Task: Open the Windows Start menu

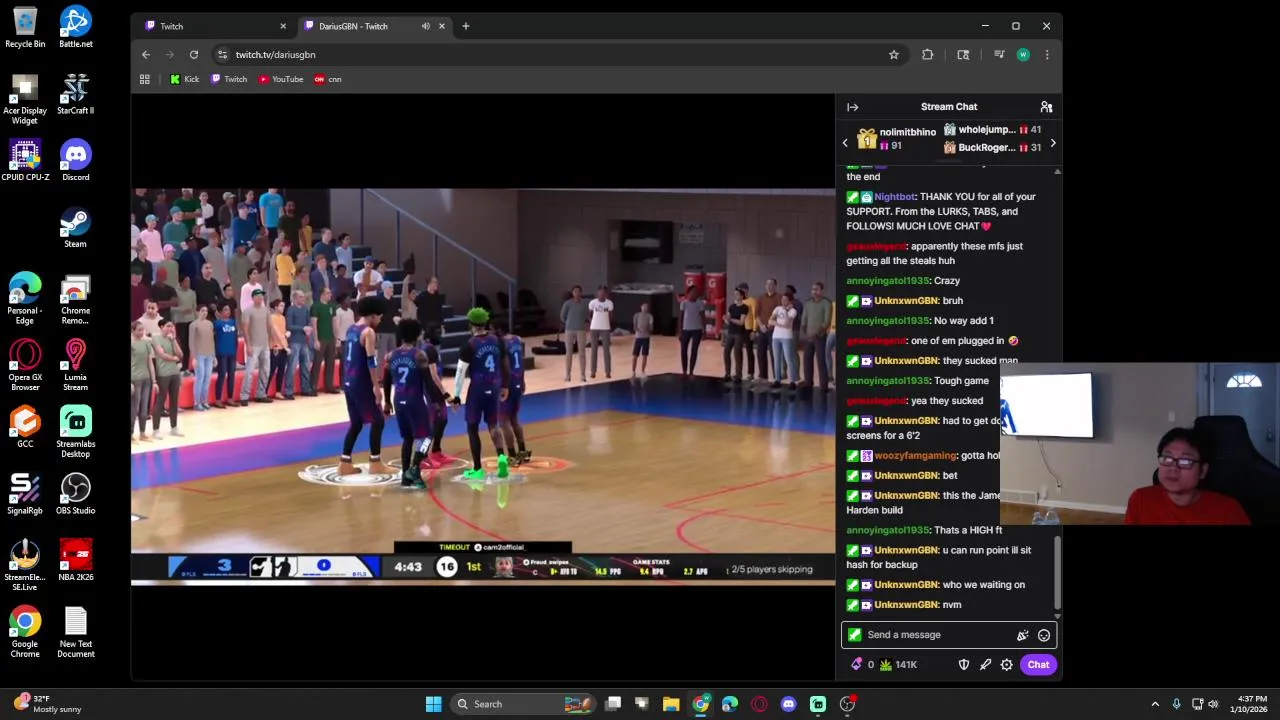Action: coord(433,704)
